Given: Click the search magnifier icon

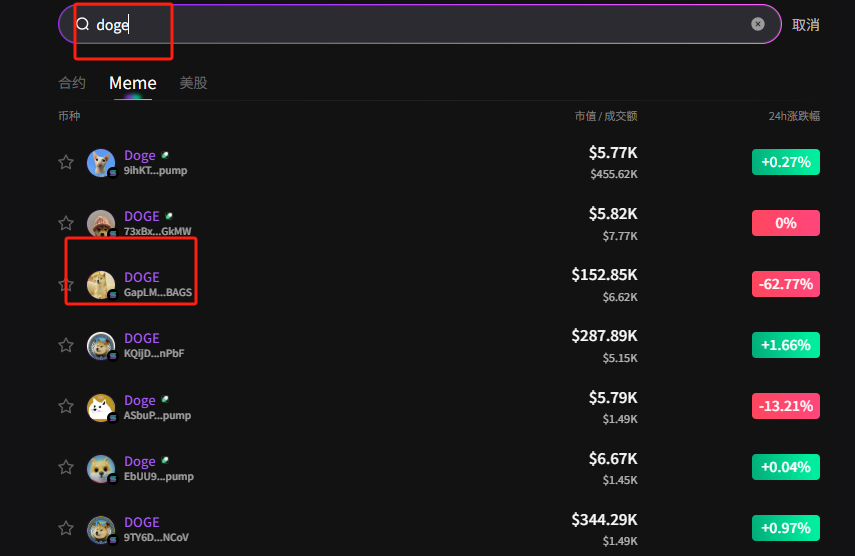Looking at the screenshot, I should tap(82, 24).
